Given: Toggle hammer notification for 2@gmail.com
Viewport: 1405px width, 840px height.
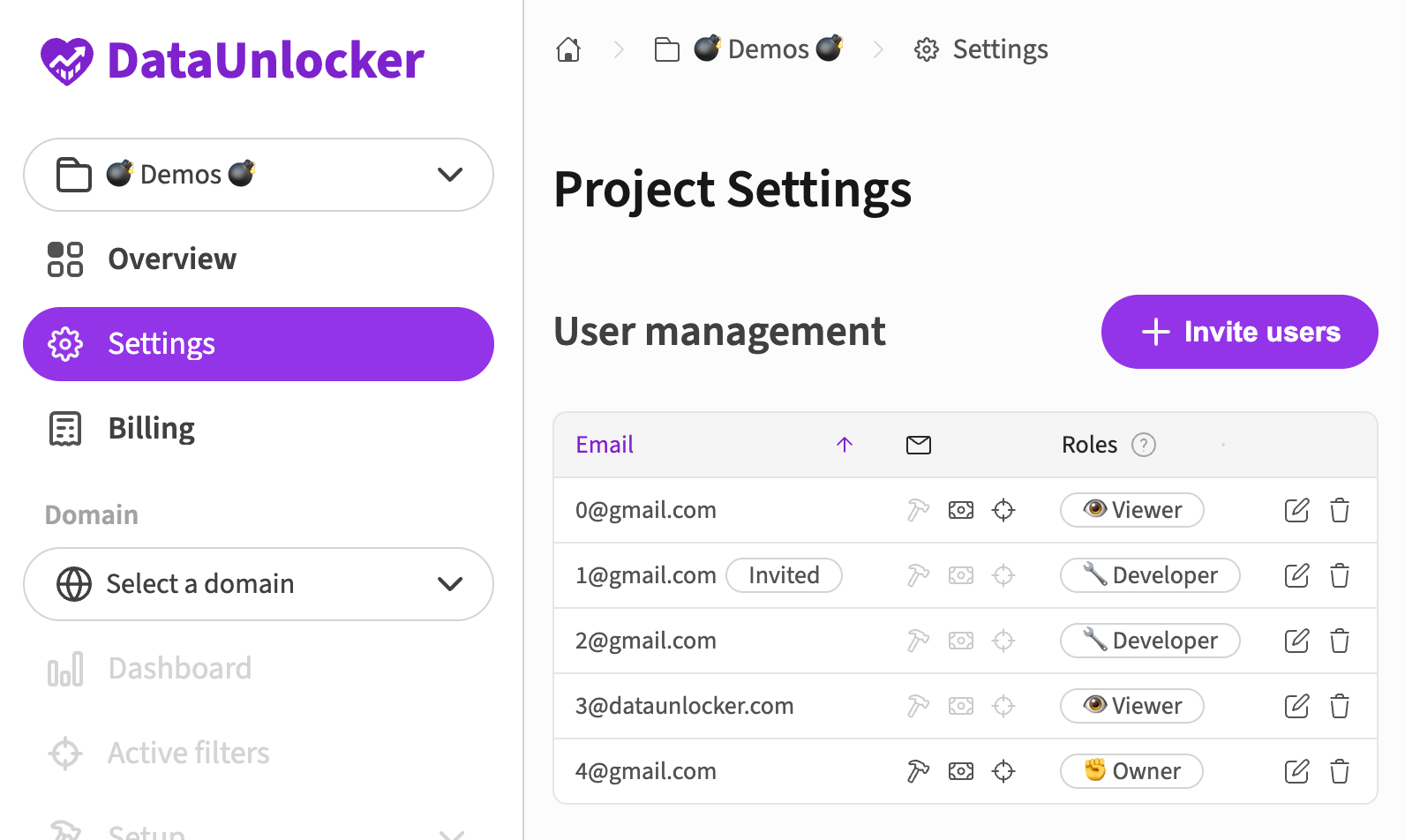Looking at the screenshot, I should (x=918, y=641).
